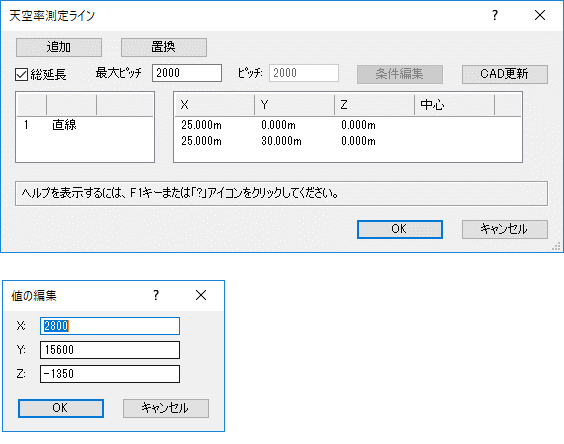
Task: Click the CAD更新 button
Action: tap(505, 74)
